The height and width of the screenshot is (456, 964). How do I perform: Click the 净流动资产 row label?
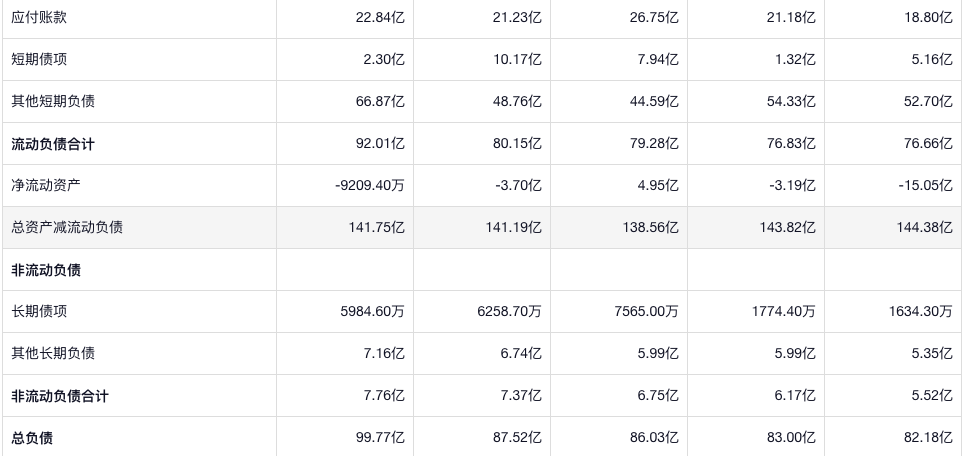click(46, 185)
